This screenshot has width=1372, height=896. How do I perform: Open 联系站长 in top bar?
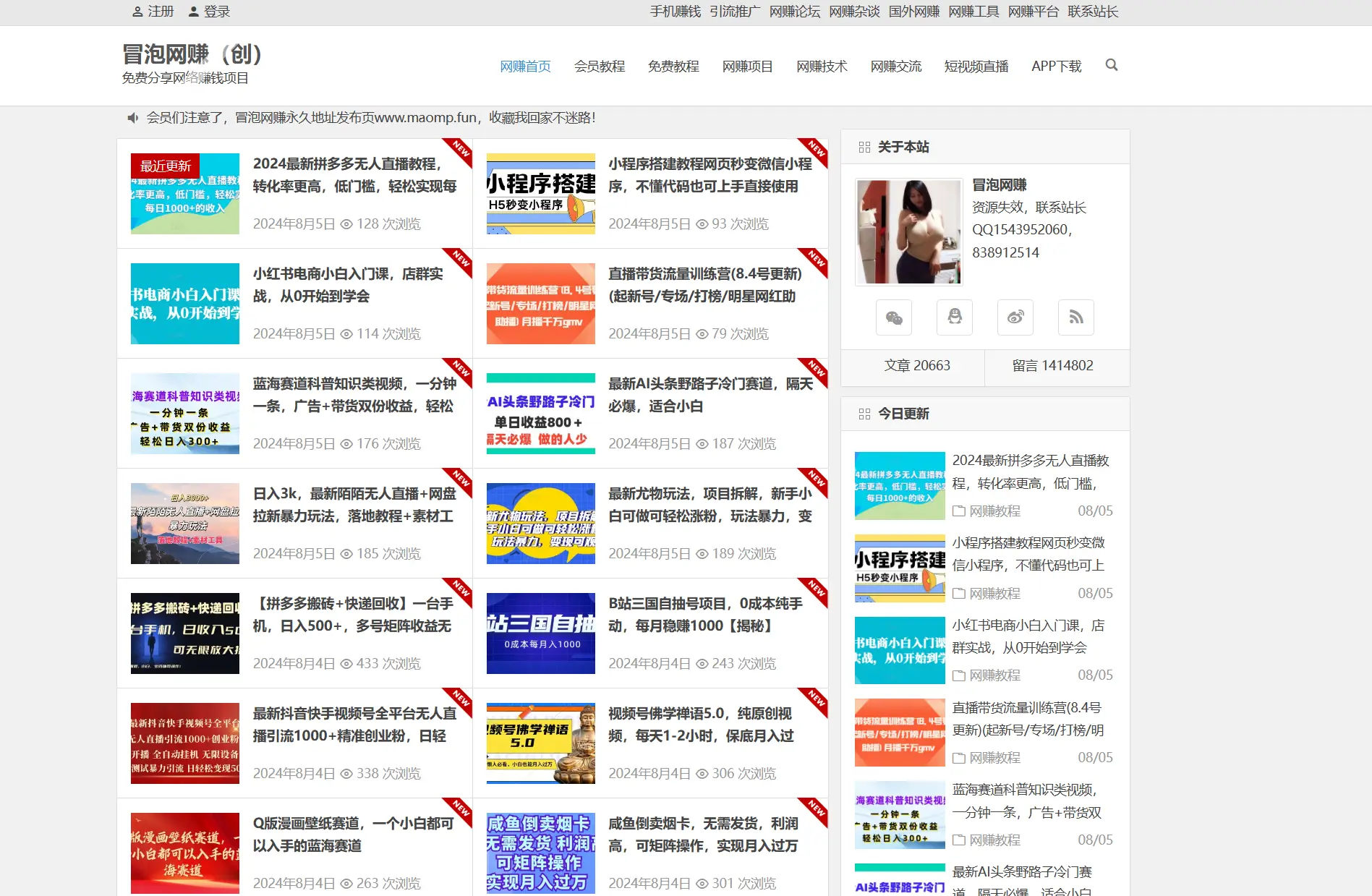coord(1093,12)
